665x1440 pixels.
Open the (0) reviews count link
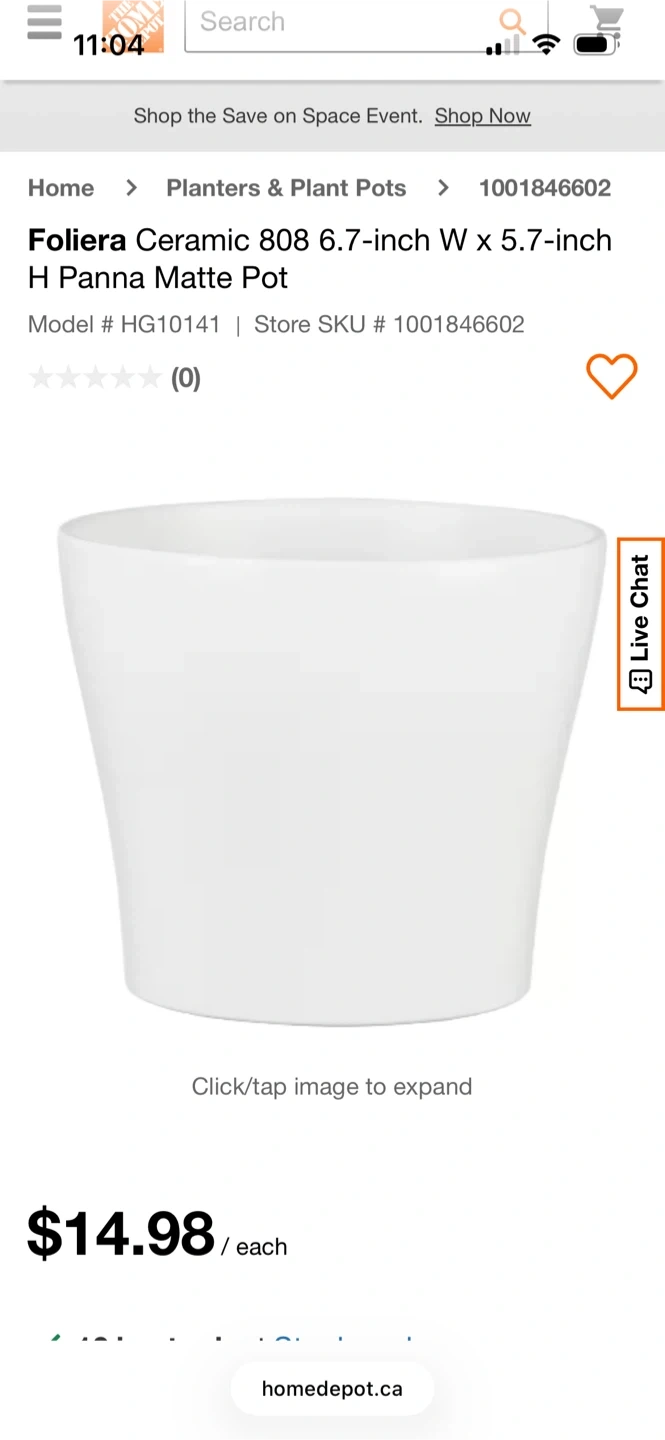tap(186, 378)
